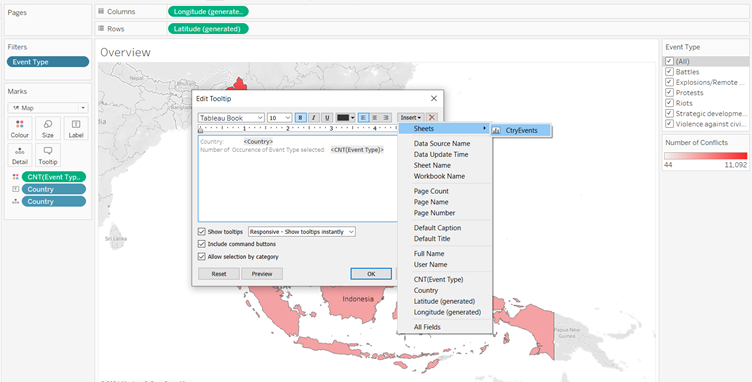
Task: Open the Detail marks card
Action: pyautogui.click(x=20, y=155)
